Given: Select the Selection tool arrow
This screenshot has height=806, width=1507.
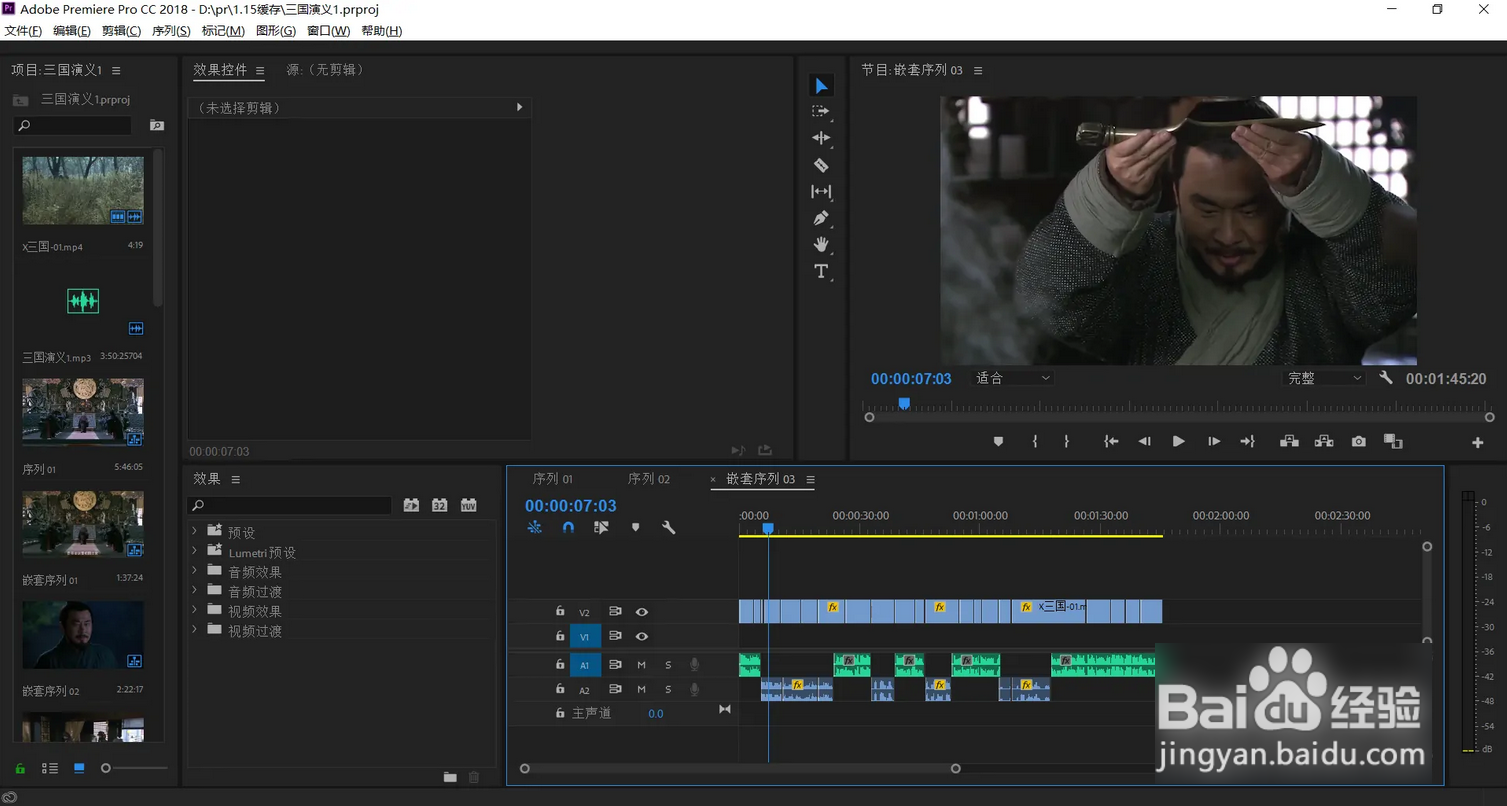Looking at the screenshot, I should pos(821,86).
